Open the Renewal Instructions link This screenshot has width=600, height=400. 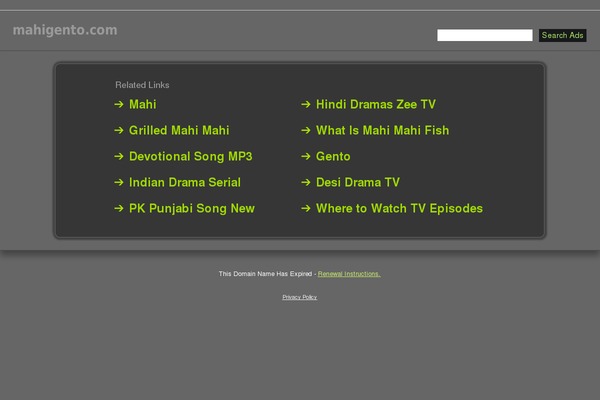[x=349, y=274]
